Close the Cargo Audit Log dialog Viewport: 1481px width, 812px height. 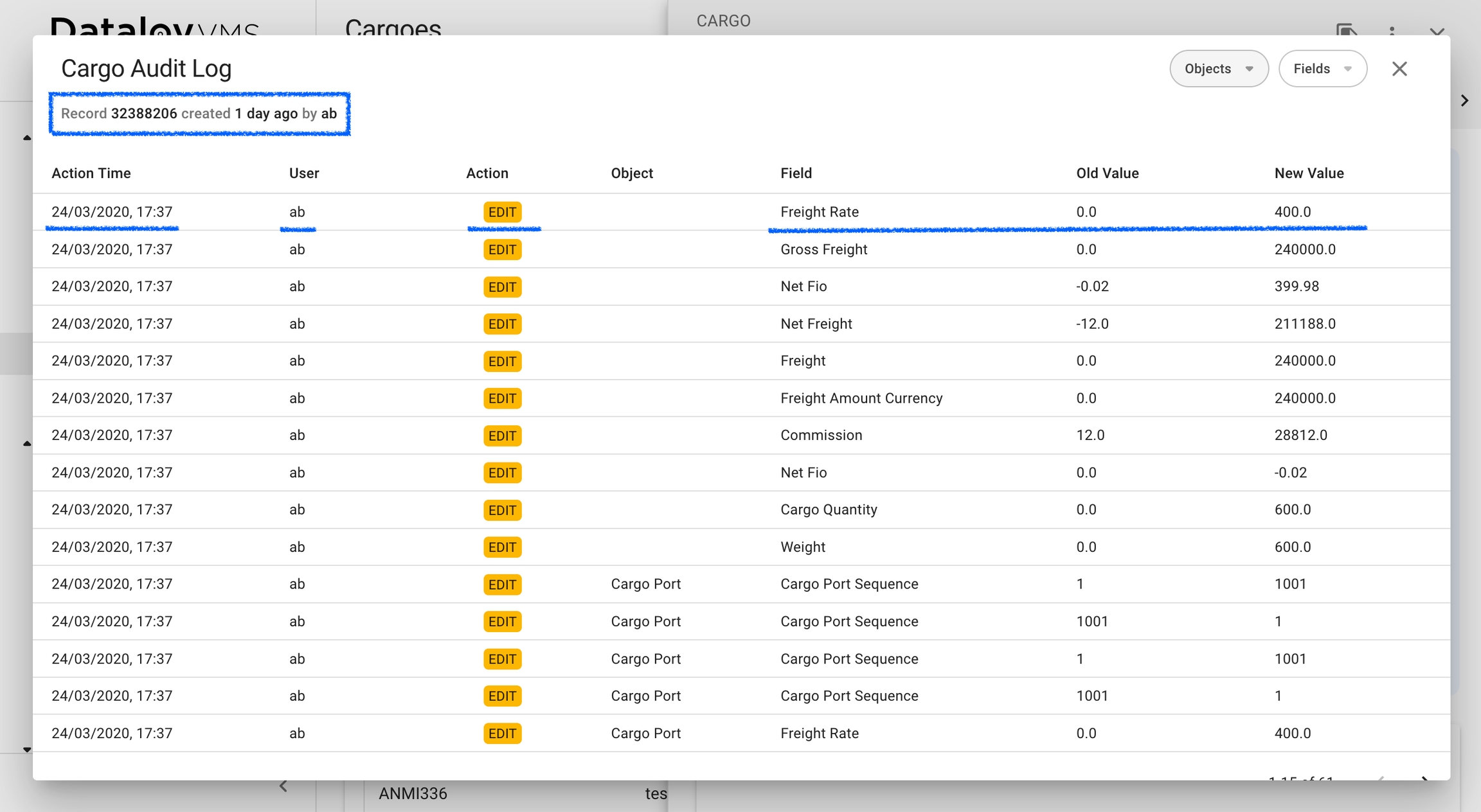pos(1399,69)
